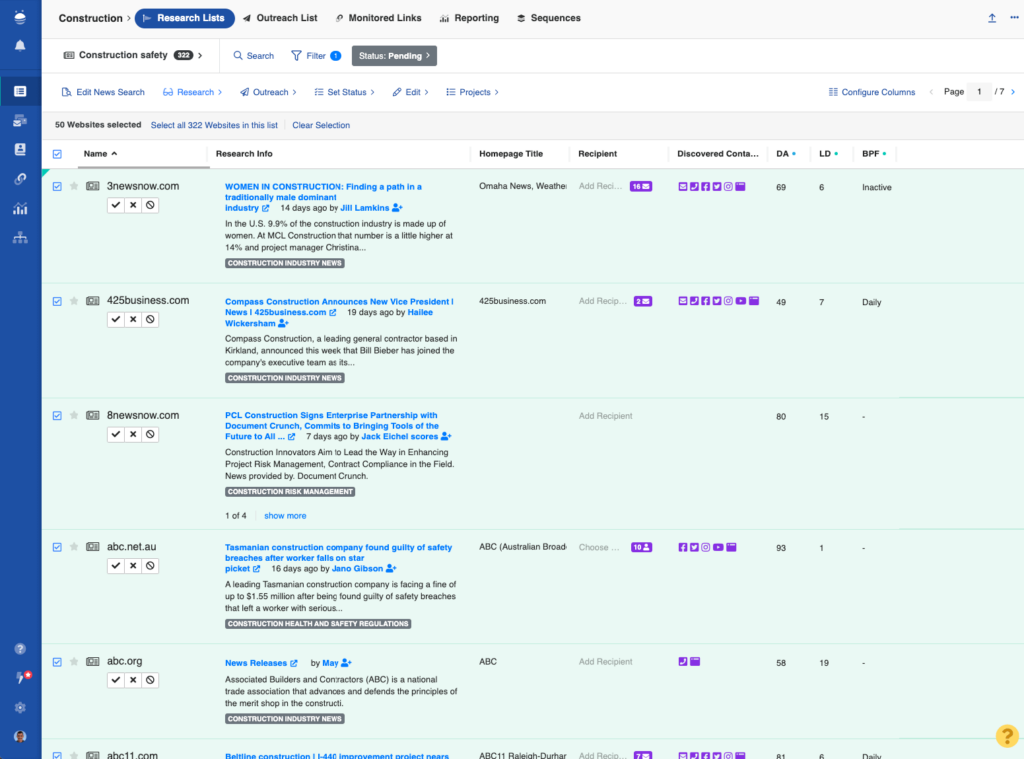Image resolution: width=1024 pixels, height=759 pixels.
Task: Open Configure Columns
Action: click(x=872, y=92)
